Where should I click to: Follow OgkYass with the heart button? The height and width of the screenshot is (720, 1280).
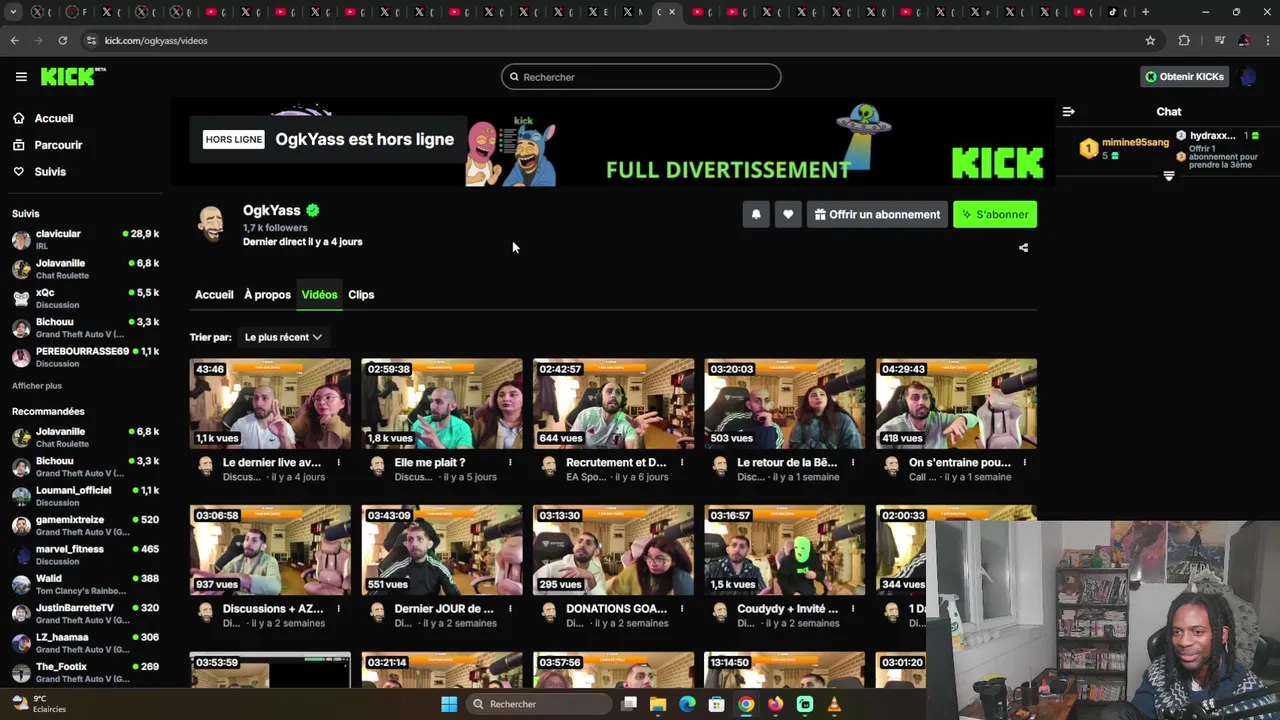point(788,214)
